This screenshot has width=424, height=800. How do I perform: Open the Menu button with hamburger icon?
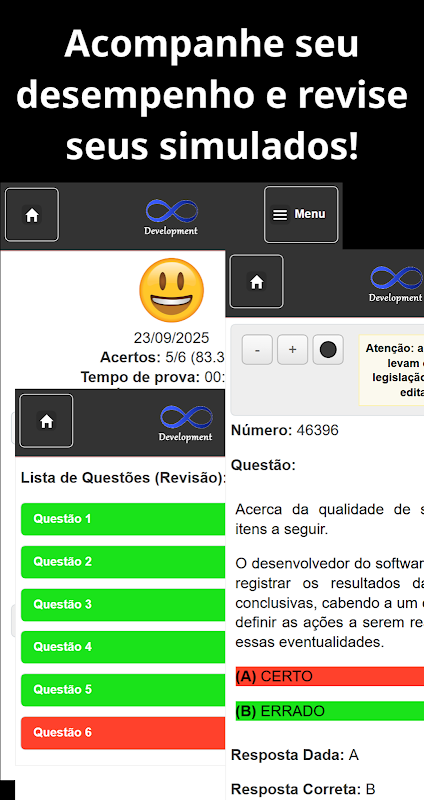(301, 214)
